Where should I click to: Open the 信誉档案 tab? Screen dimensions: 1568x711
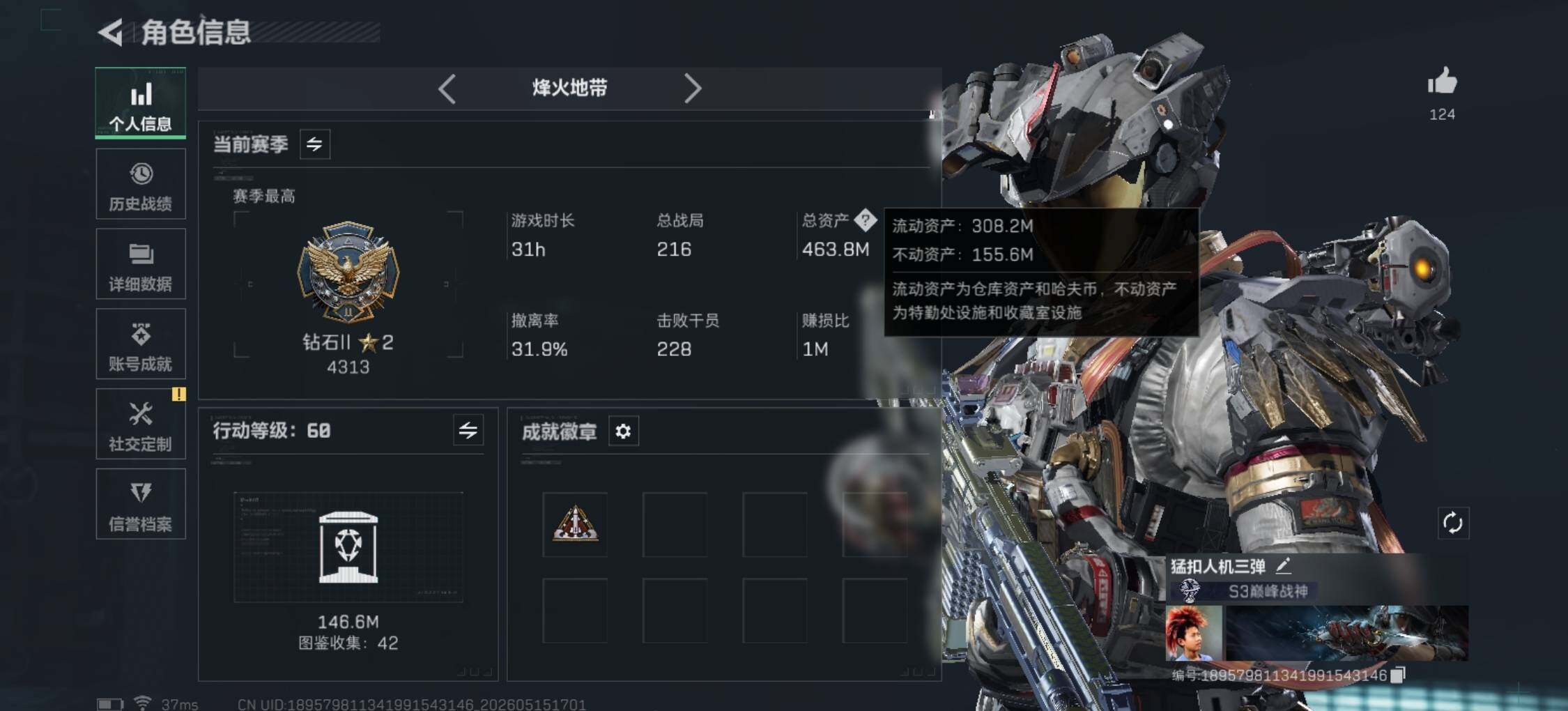pyautogui.click(x=141, y=504)
